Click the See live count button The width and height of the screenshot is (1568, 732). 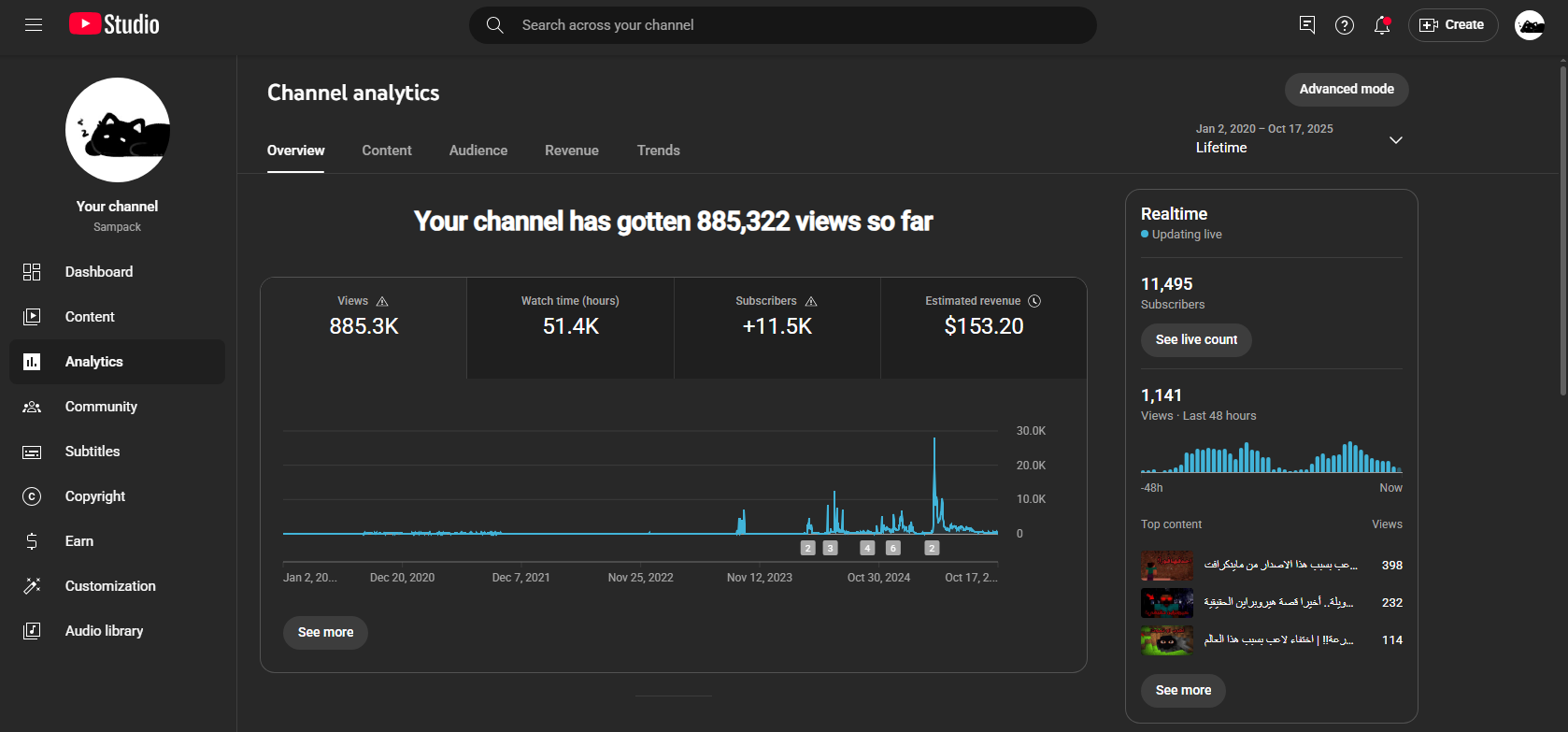[x=1196, y=340]
